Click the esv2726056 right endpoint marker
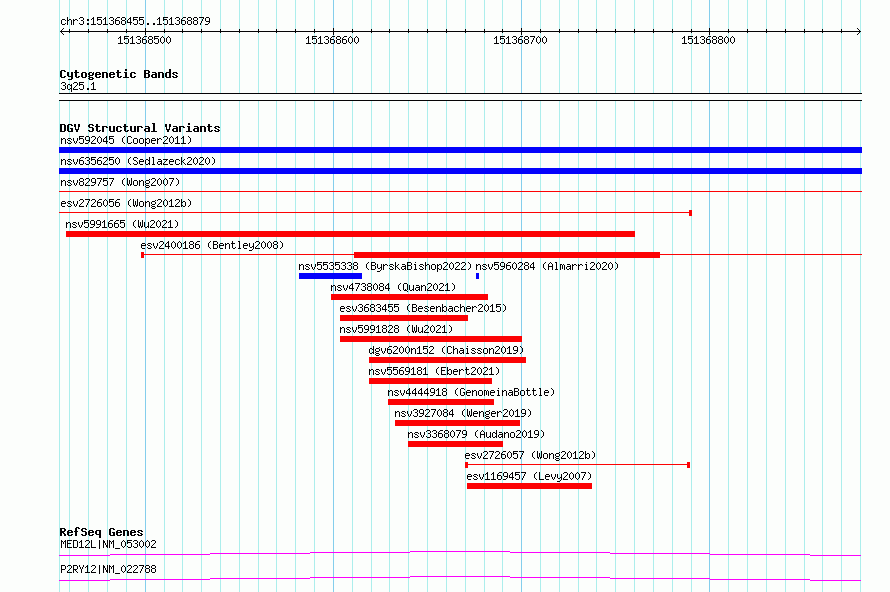890x592 pixels. tap(690, 213)
